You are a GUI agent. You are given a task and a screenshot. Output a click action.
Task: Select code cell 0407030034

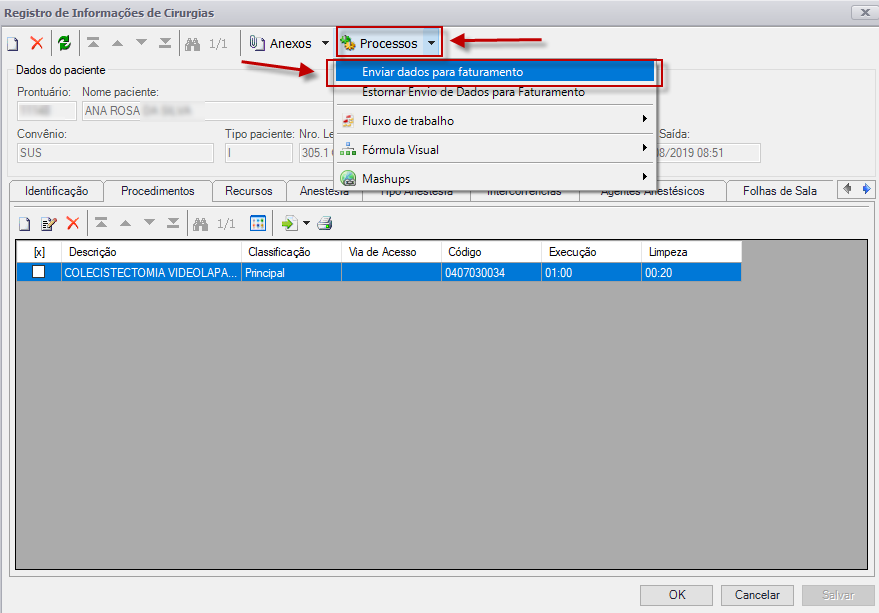[491, 273]
